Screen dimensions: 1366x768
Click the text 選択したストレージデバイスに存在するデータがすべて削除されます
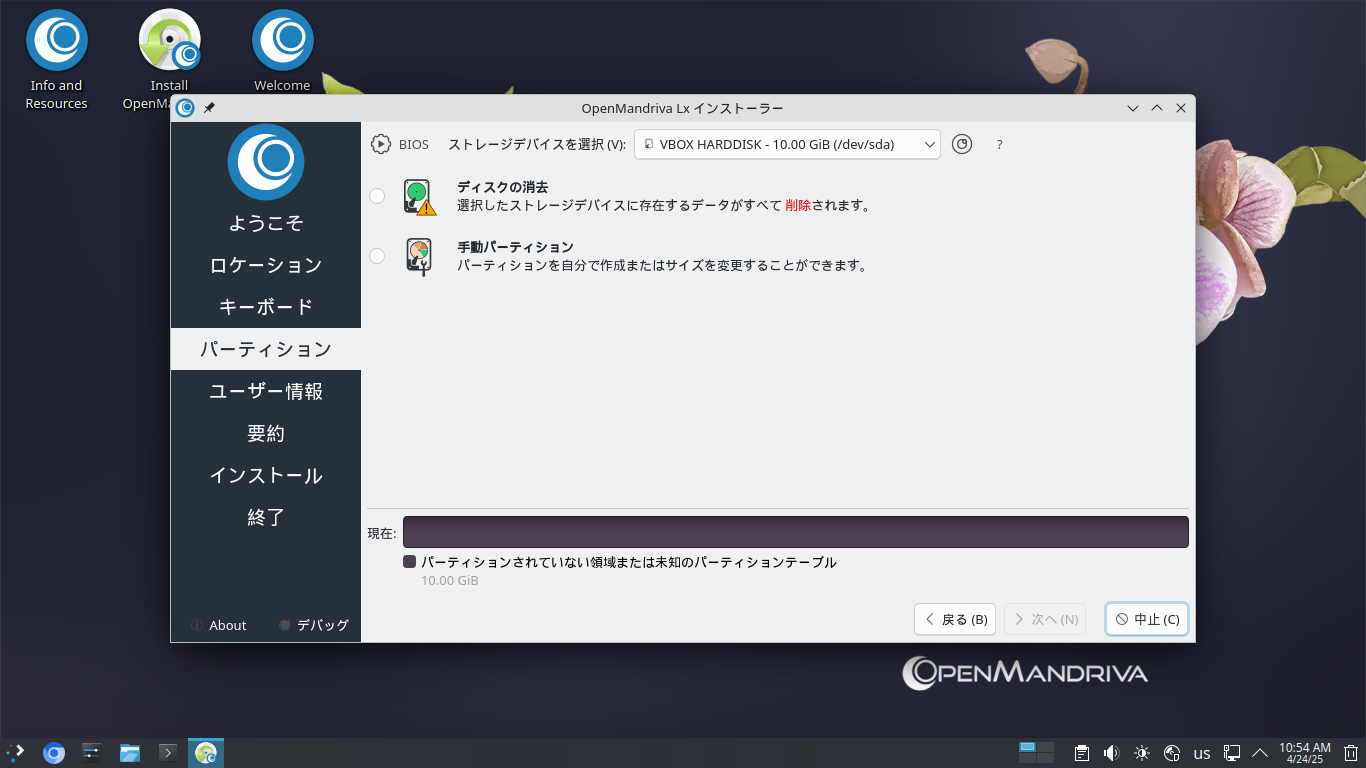tap(664, 206)
